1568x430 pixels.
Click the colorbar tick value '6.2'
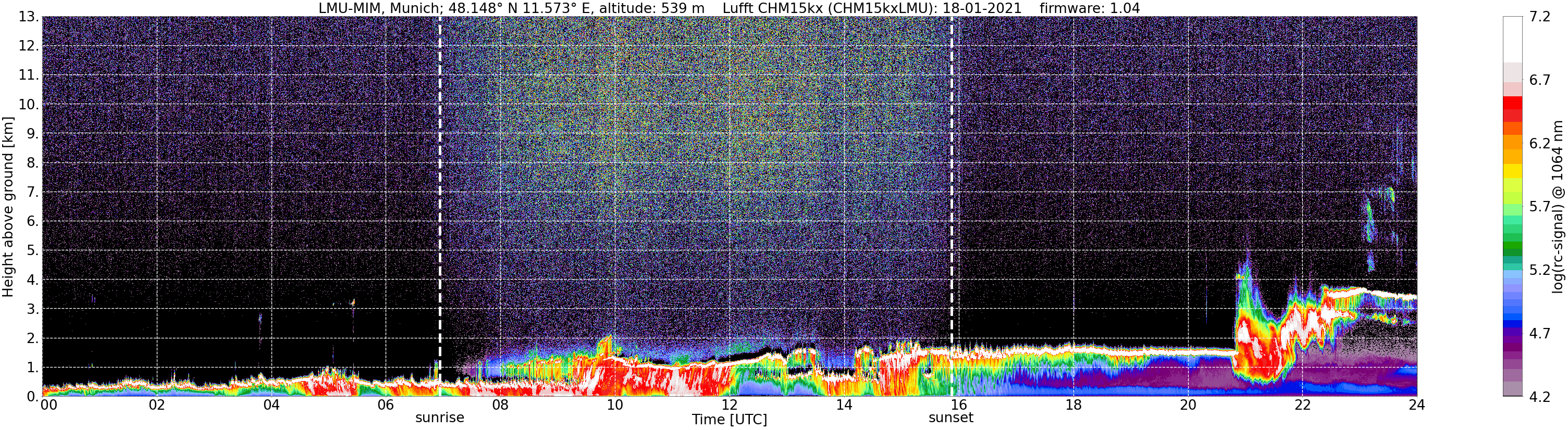tap(1539, 144)
